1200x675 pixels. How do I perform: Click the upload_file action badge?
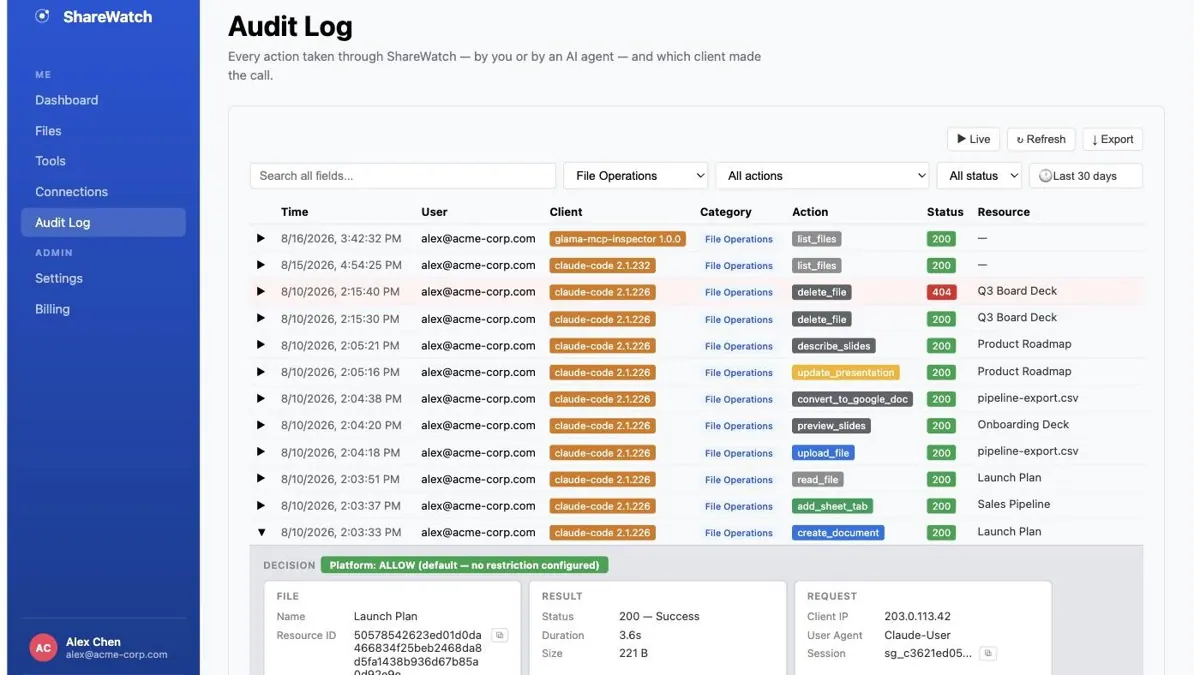click(824, 453)
